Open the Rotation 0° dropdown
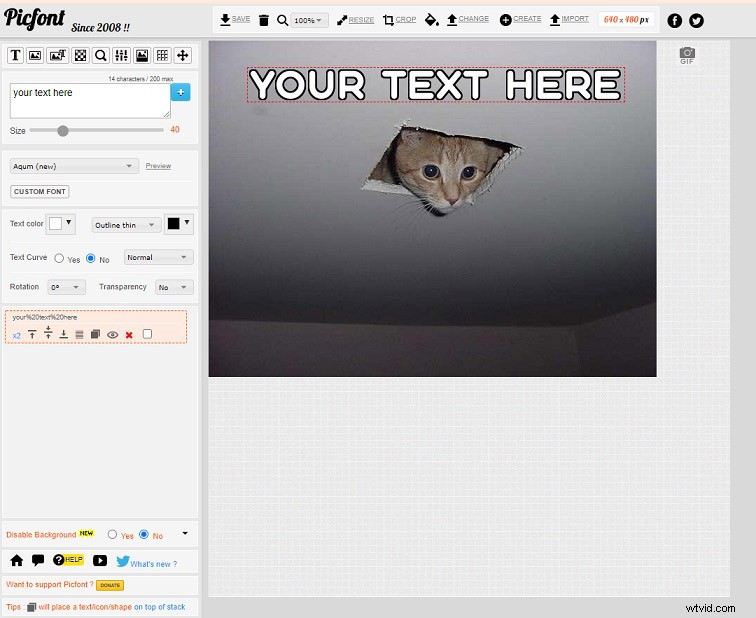The height and width of the screenshot is (618, 756). pos(67,287)
